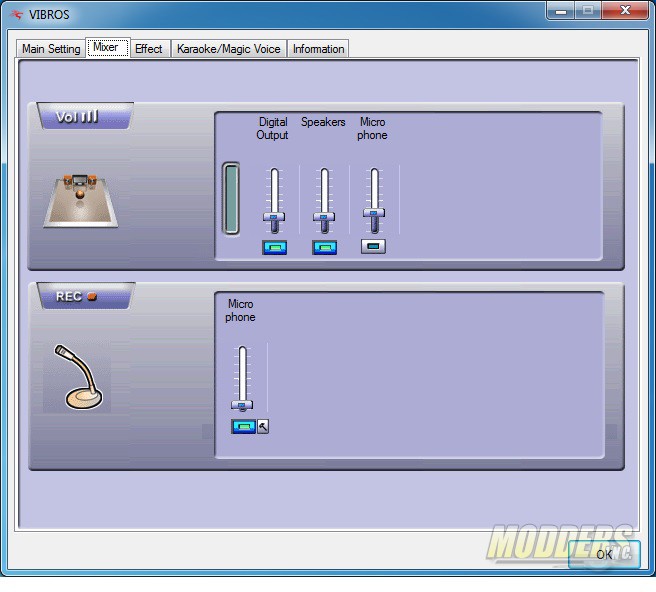The width and height of the screenshot is (656, 592).
Task: Click the Speakers channel label
Action: tap(323, 122)
